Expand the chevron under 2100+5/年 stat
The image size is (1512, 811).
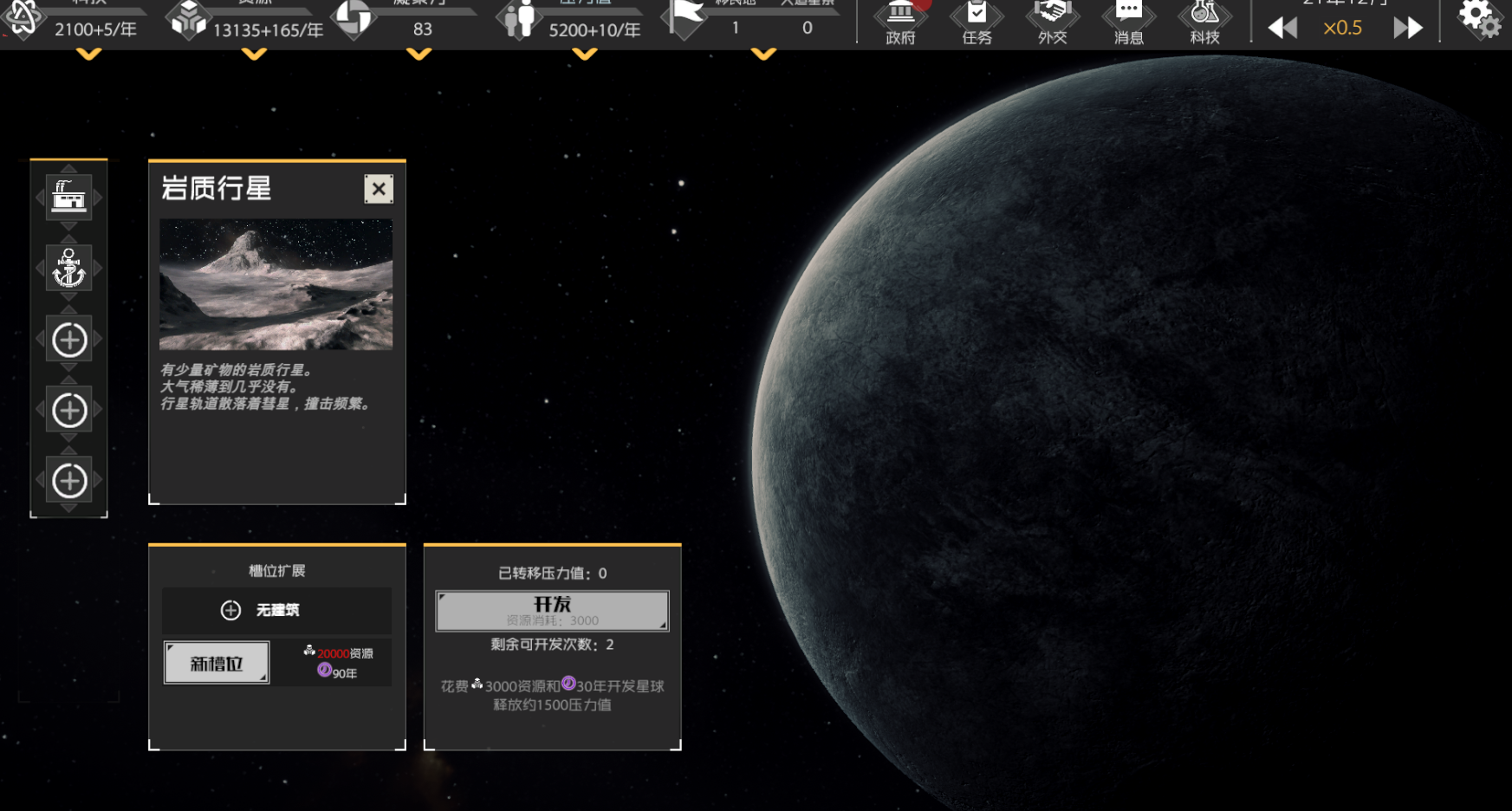tap(88, 55)
